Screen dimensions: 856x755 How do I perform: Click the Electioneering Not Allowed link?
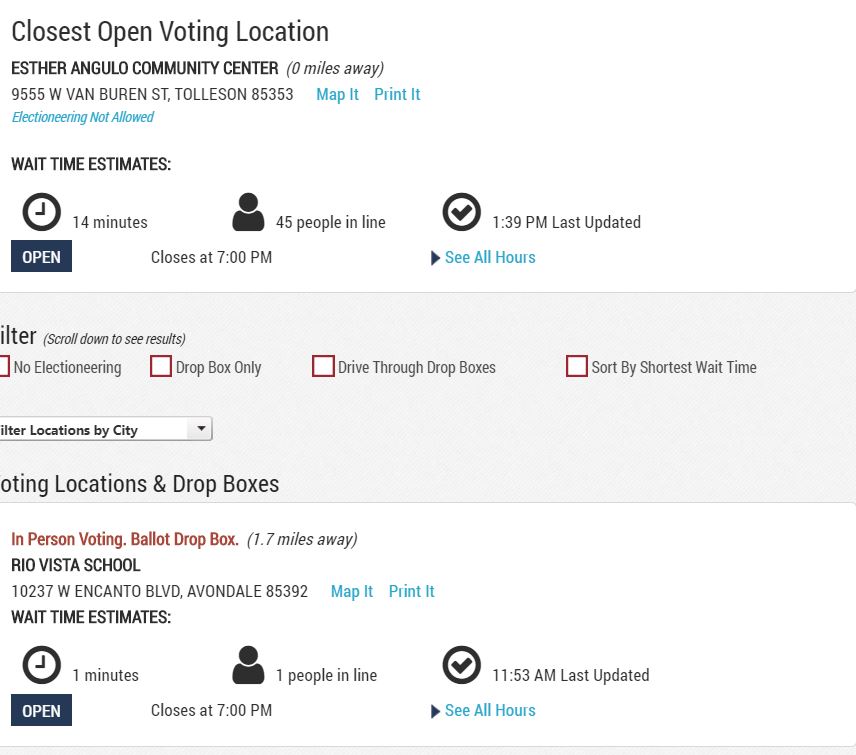click(83, 117)
